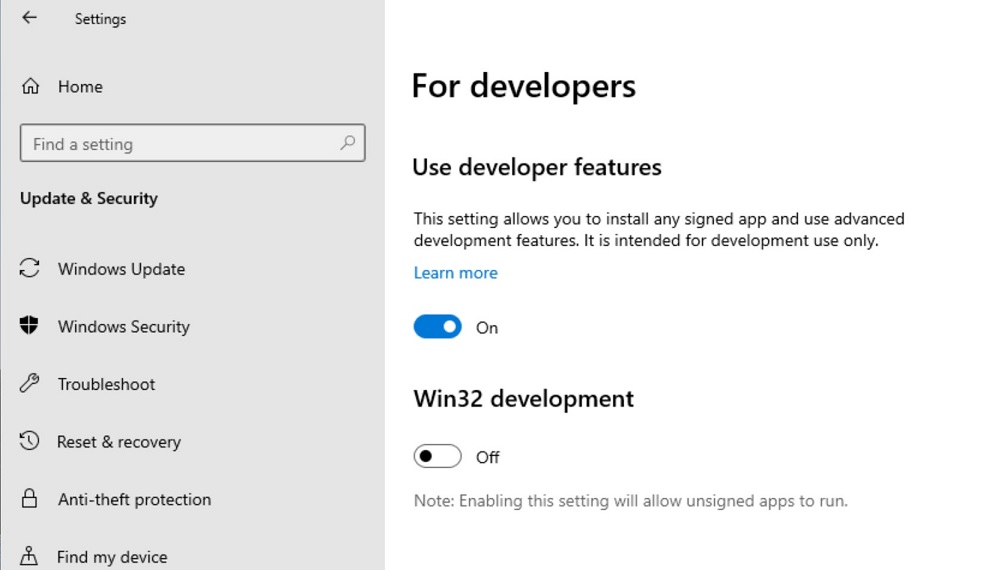Click the Find a setting search box

pos(180,144)
